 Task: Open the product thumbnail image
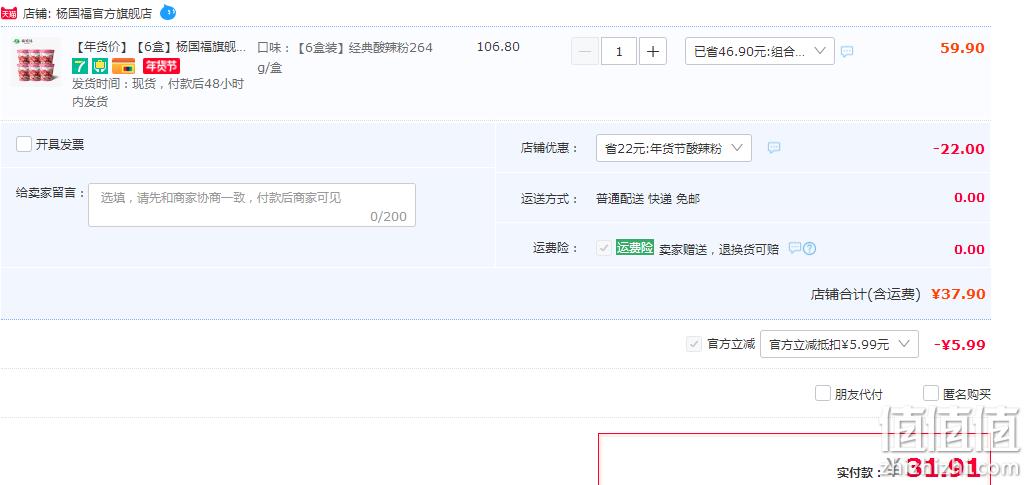[x=36, y=62]
